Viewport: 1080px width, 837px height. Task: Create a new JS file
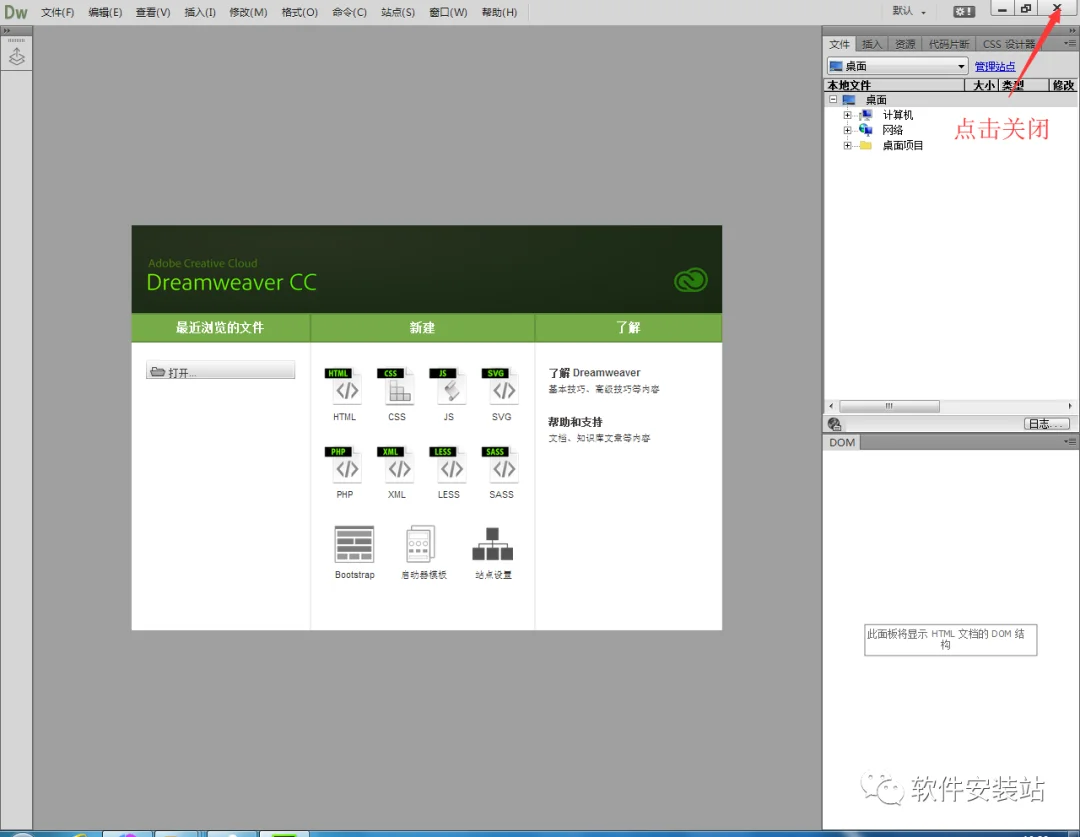[x=449, y=394]
